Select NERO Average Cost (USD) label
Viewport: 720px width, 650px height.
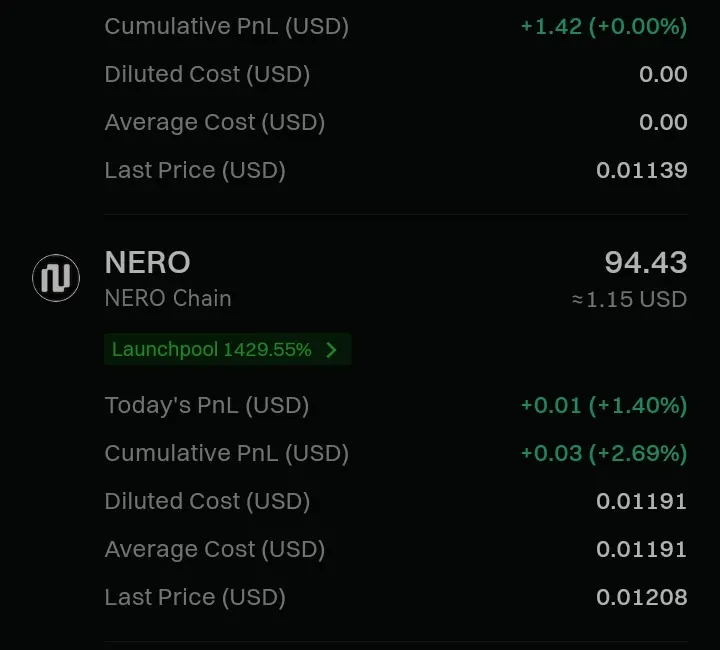(x=215, y=549)
